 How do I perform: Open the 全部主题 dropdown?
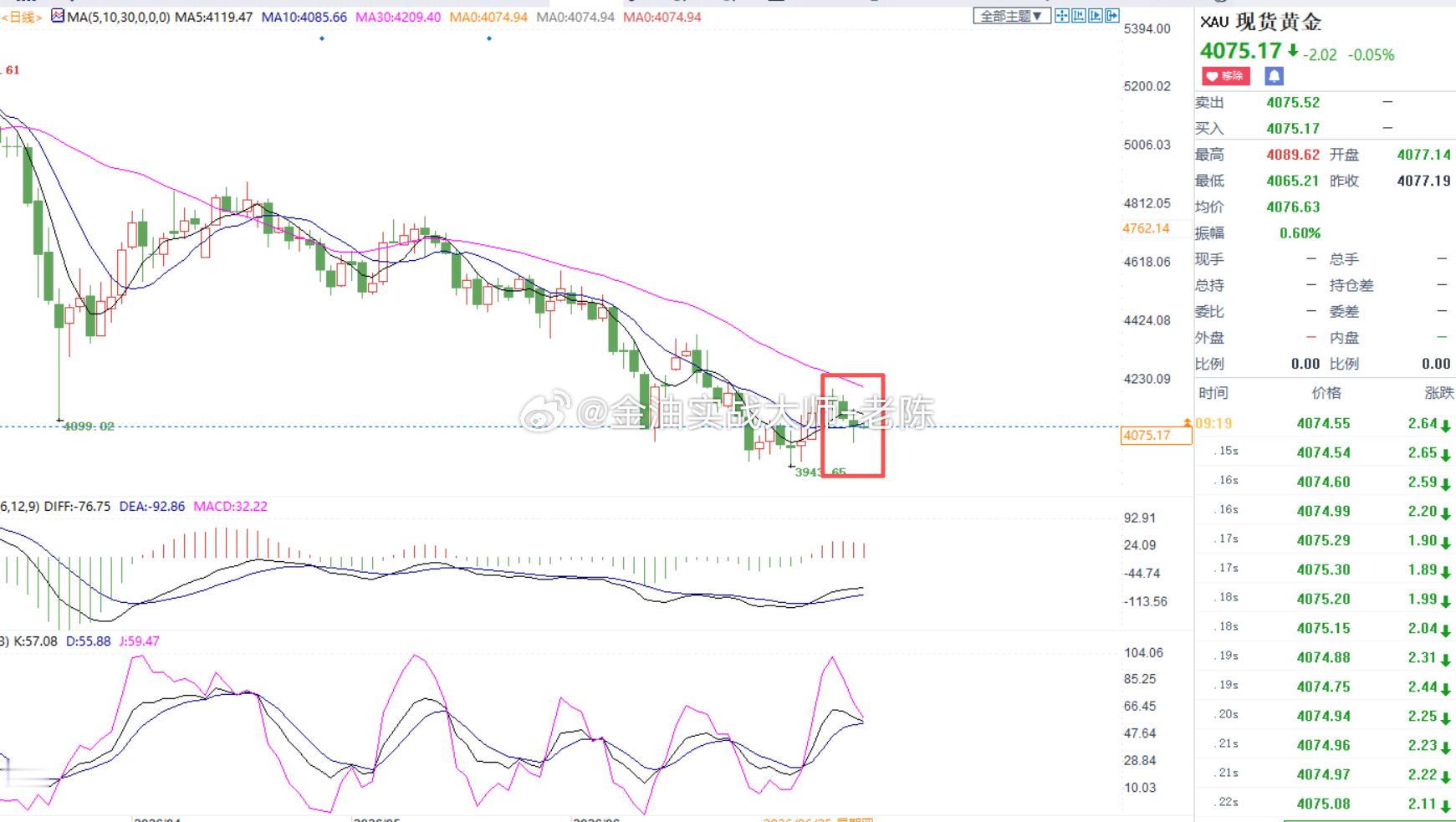[1011, 16]
